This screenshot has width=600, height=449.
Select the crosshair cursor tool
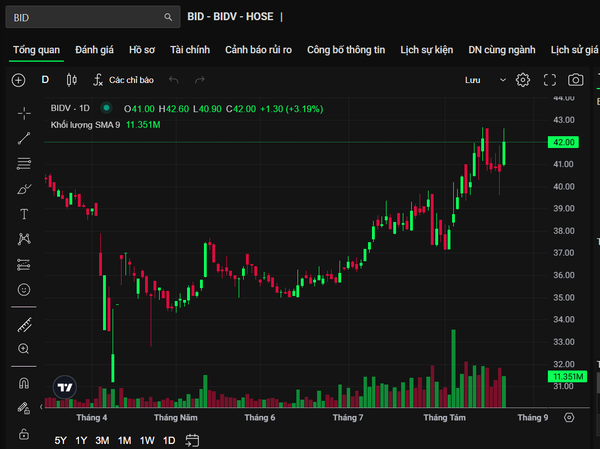[24, 113]
